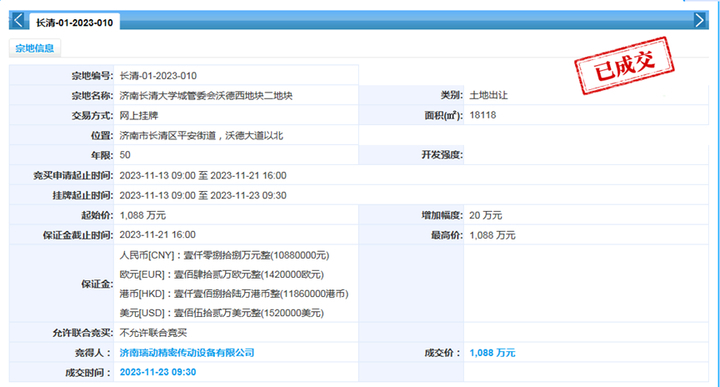
Task: Click the 开发强度 field label
Action: point(442,155)
